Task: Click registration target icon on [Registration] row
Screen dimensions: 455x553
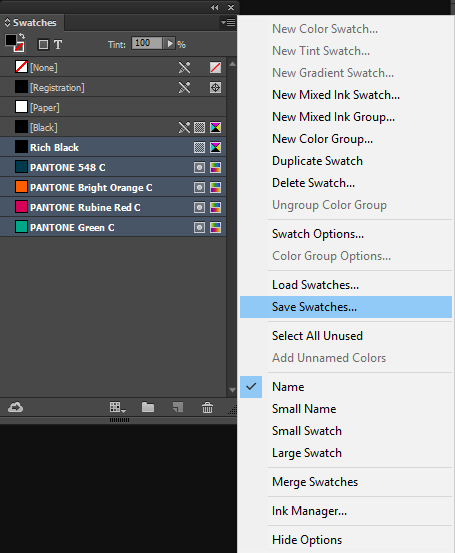Action: [x=216, y=87]
